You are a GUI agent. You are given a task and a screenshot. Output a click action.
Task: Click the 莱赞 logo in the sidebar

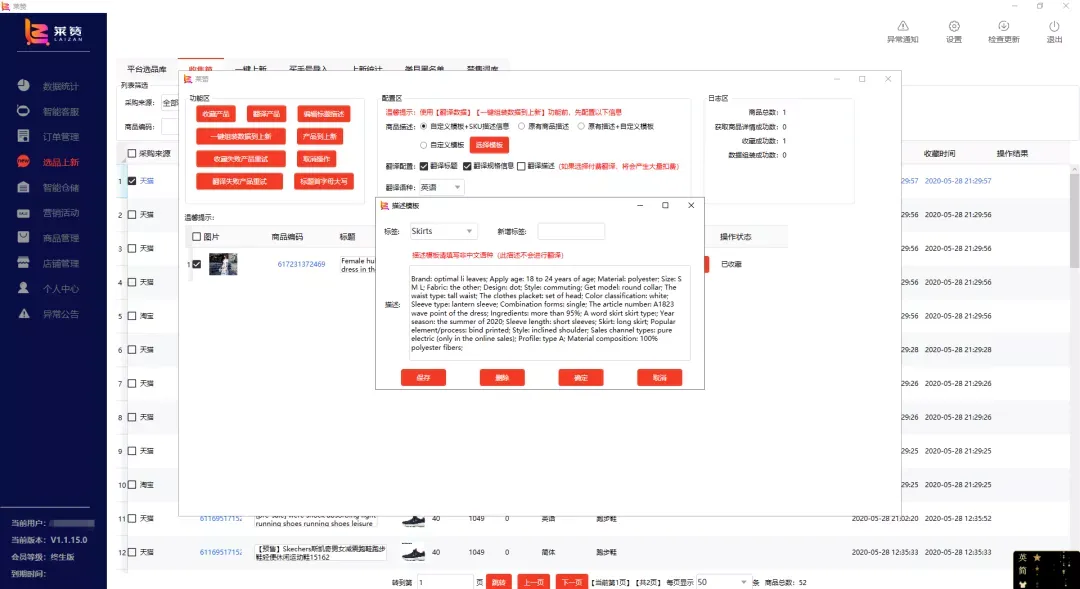coord(53,32)
